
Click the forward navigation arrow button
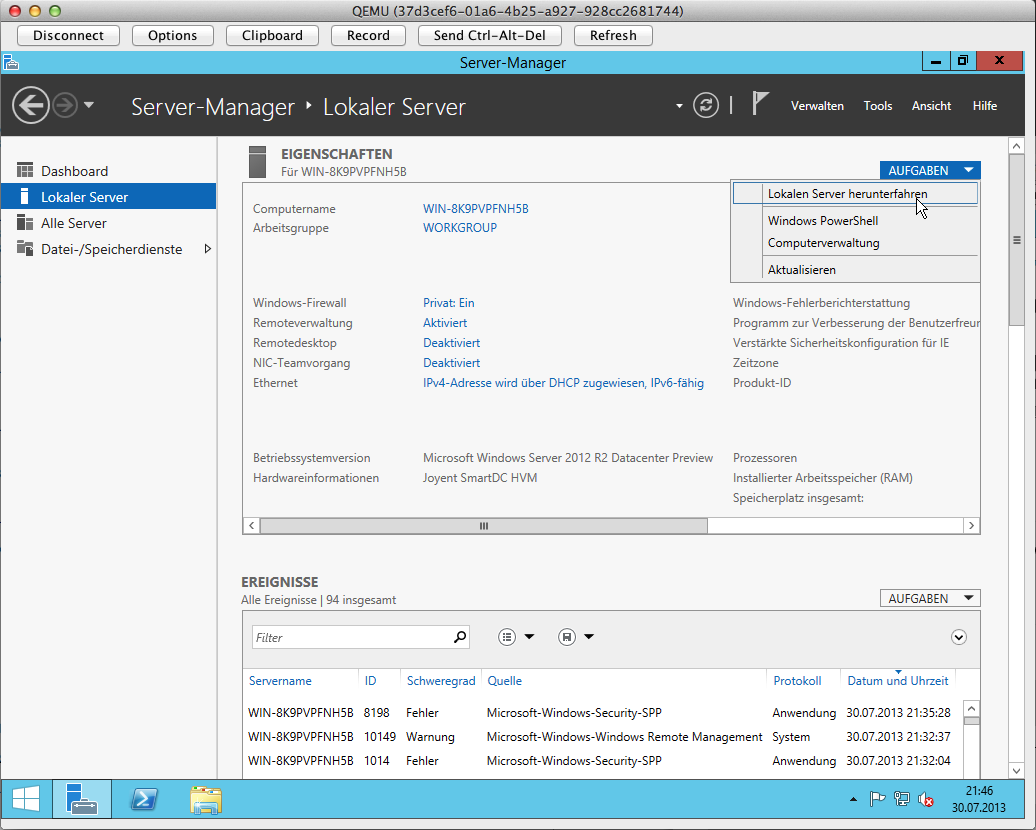65,105
